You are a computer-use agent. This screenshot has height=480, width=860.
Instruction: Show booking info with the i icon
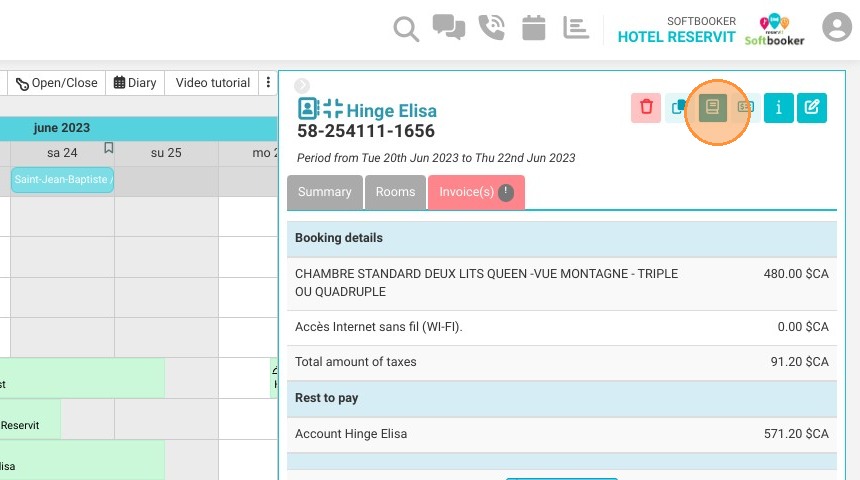click(778, 108)
